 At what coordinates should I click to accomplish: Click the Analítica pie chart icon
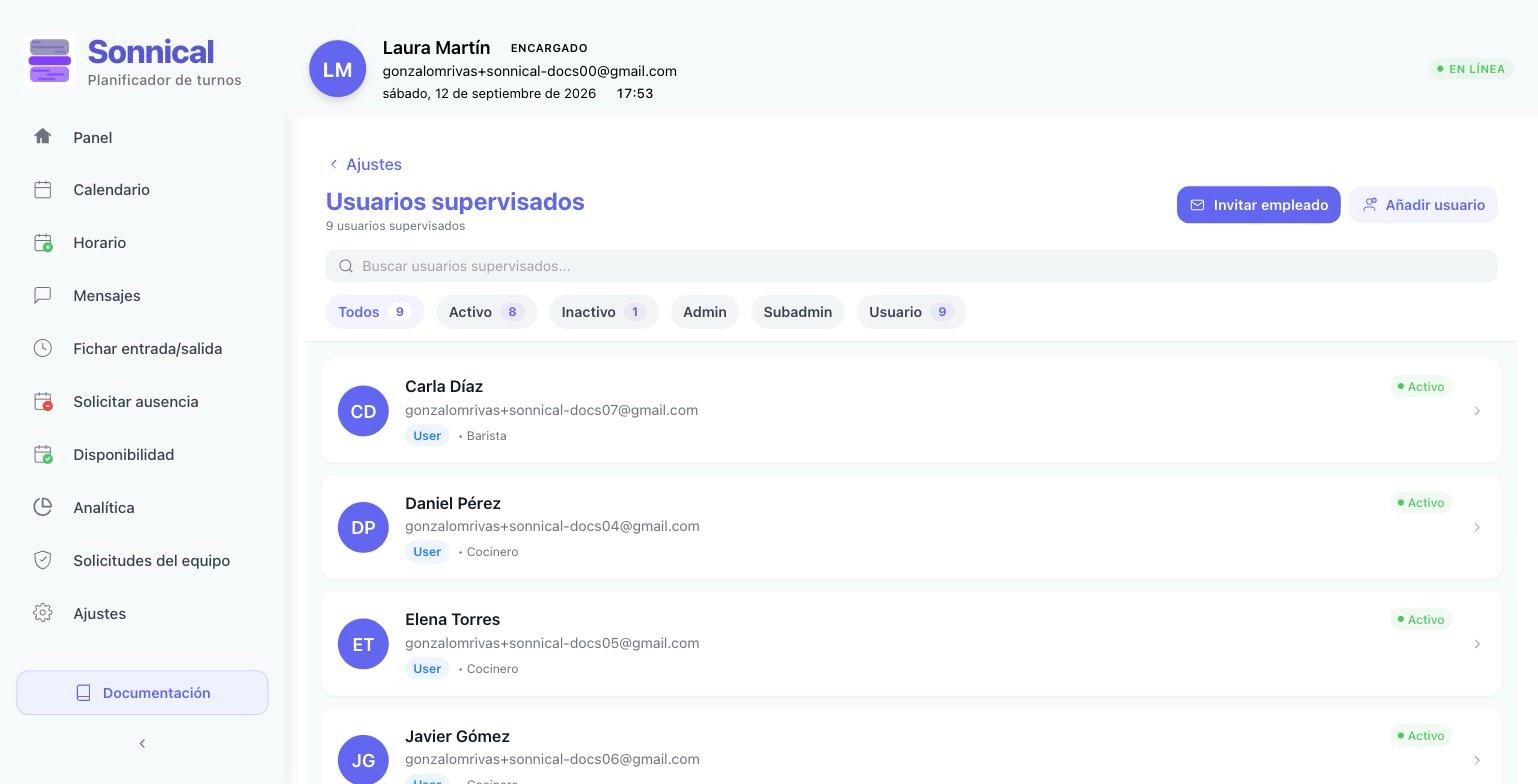[42, 507]
